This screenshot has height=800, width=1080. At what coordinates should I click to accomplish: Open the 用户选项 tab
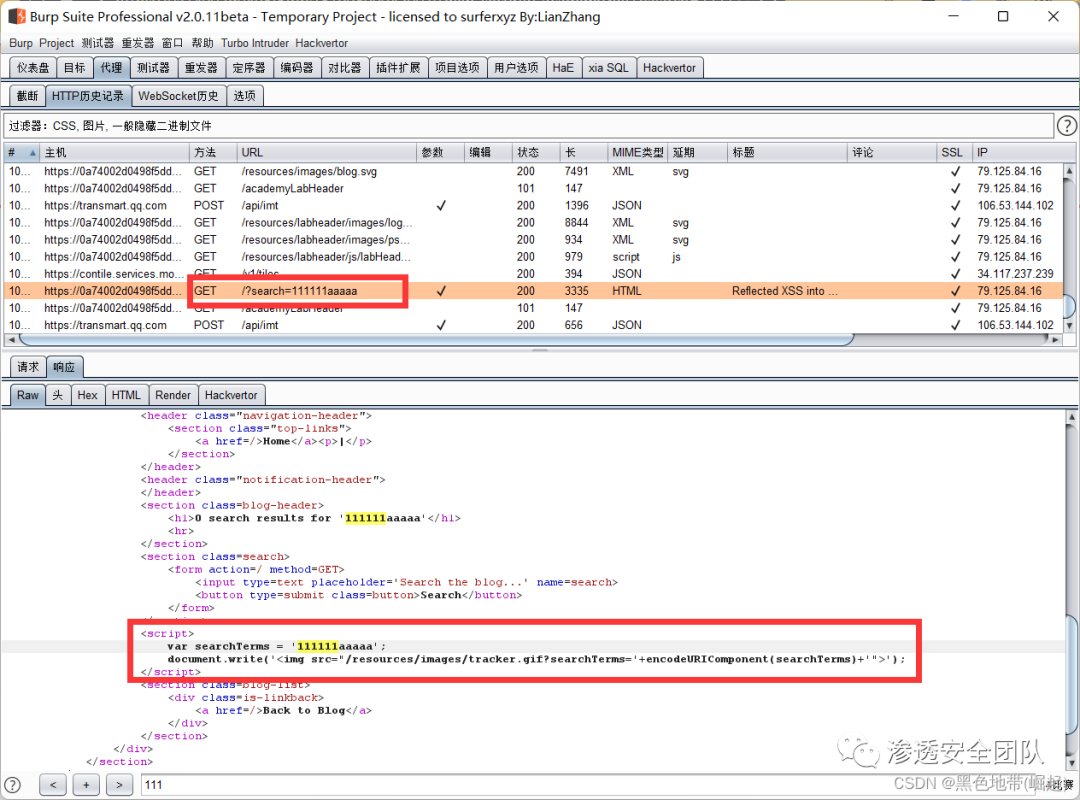click(516, 68)
